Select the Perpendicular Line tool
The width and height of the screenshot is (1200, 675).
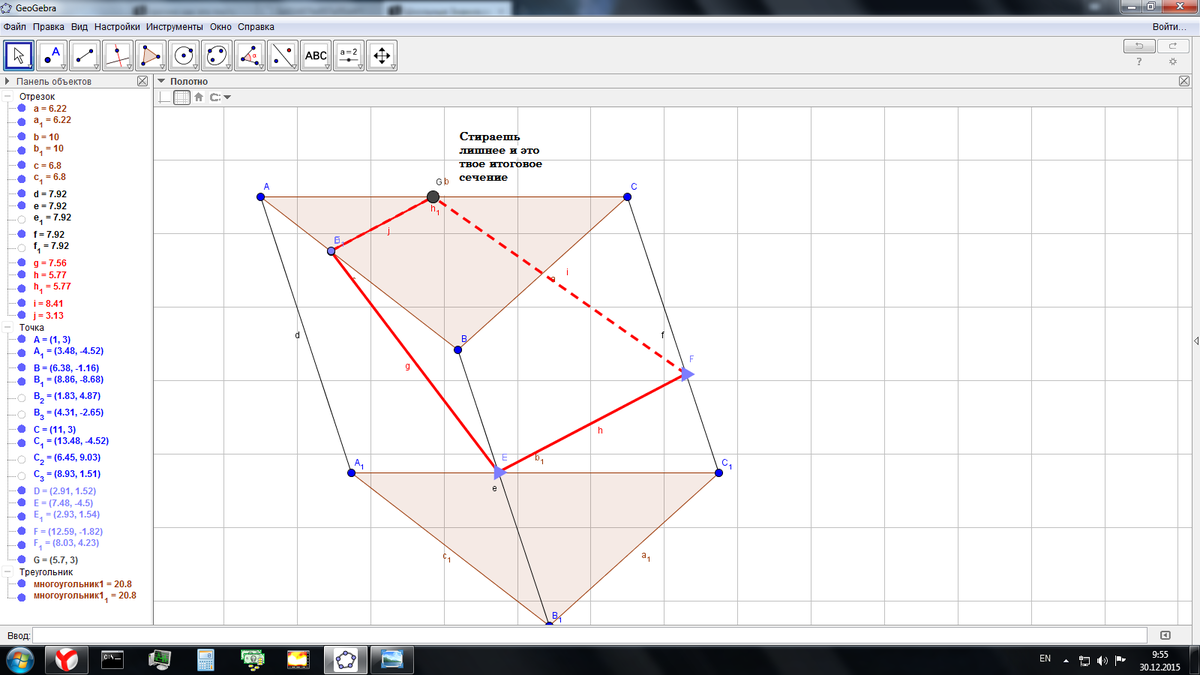point(118,55)
